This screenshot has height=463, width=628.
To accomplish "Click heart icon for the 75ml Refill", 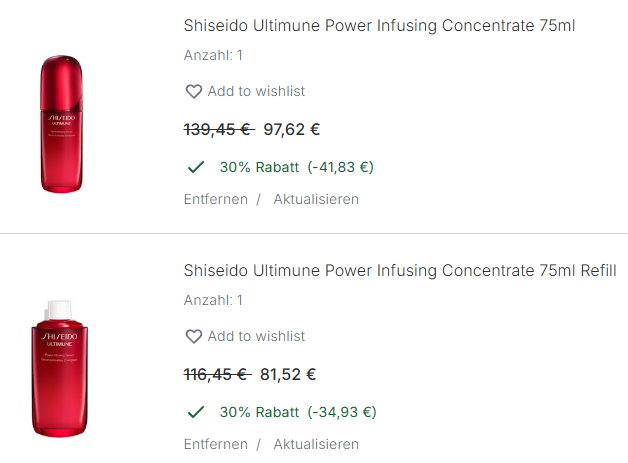I will coord(194,336).
